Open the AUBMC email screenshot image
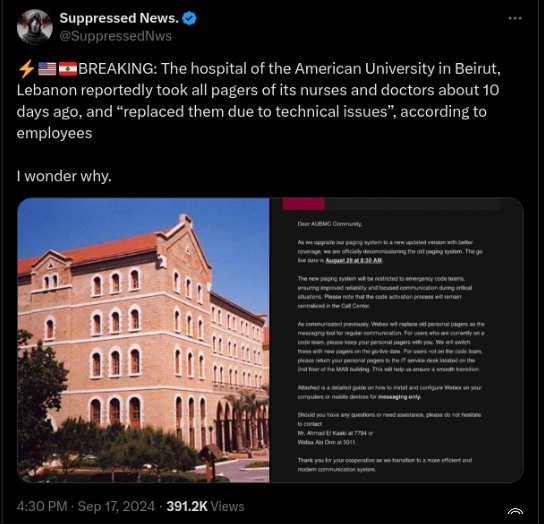The height and width of the screenshot is (524, 544). (x=397, y=340)
